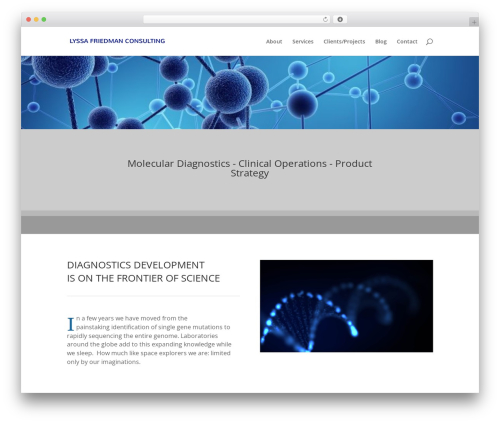The width and height of the screenshot is (500, 423).
Task: Click the green maximize window dot
Action: click(44, 20)
